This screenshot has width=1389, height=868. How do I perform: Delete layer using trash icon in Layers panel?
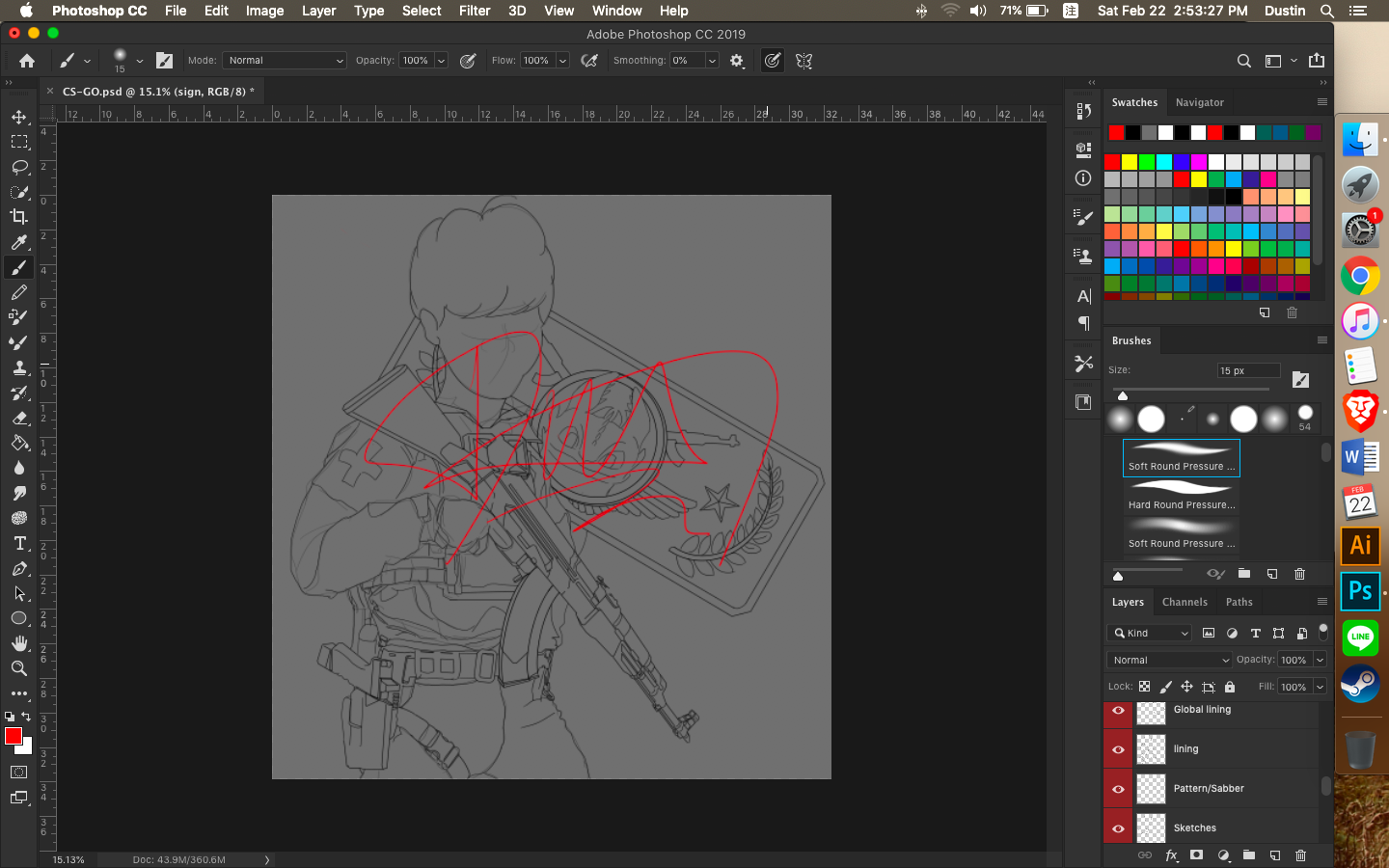(1300, 855)
